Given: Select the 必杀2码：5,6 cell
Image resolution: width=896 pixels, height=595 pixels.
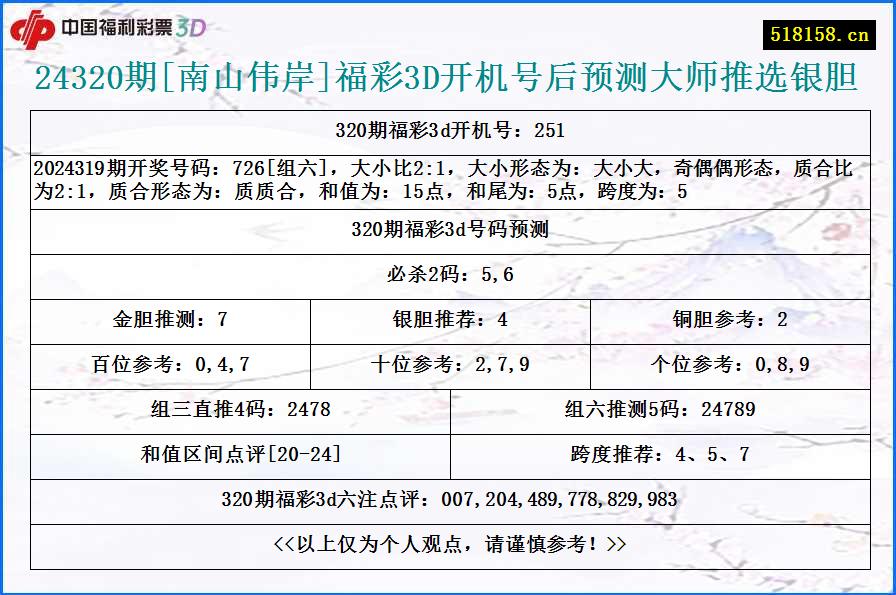Looking at the screenshot, I should pyautogui.click(x=448, y=270).
